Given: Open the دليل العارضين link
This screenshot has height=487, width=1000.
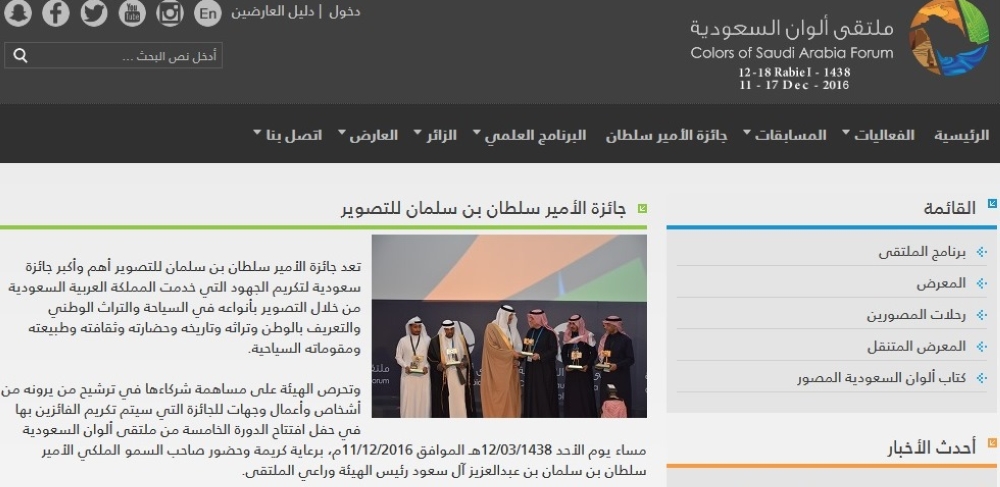Looking at the screenshot, I should coord(273,12).
